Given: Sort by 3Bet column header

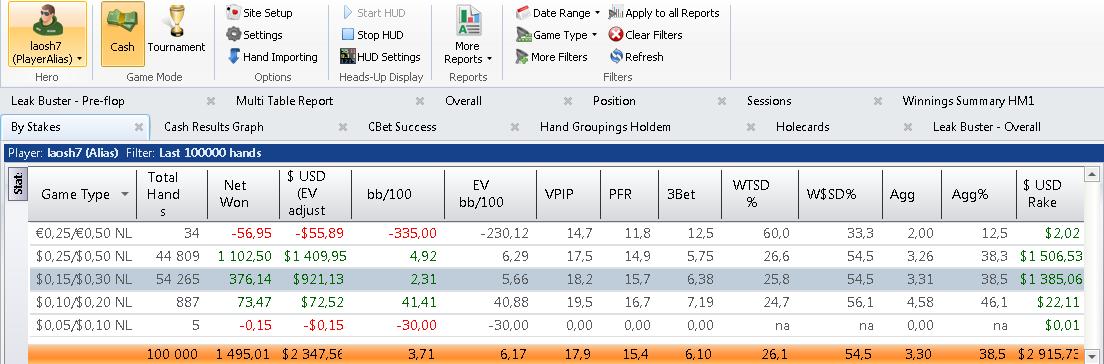Looking at the screenshot, I should (x=689, y=194).
